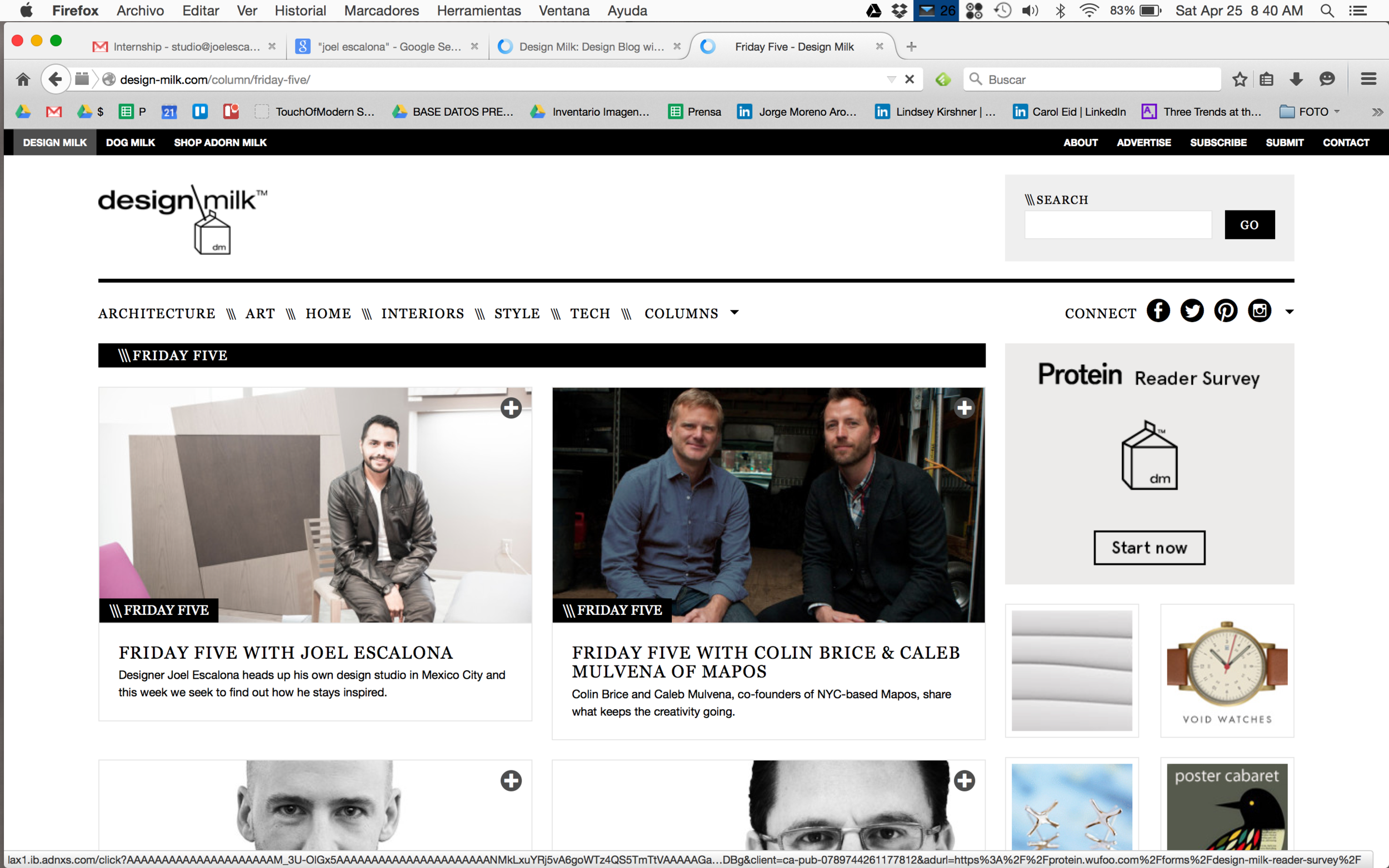This screenshot has width=1389, height=868.
Task: Open a new tab with the plus button
Action: coord(911,47)
